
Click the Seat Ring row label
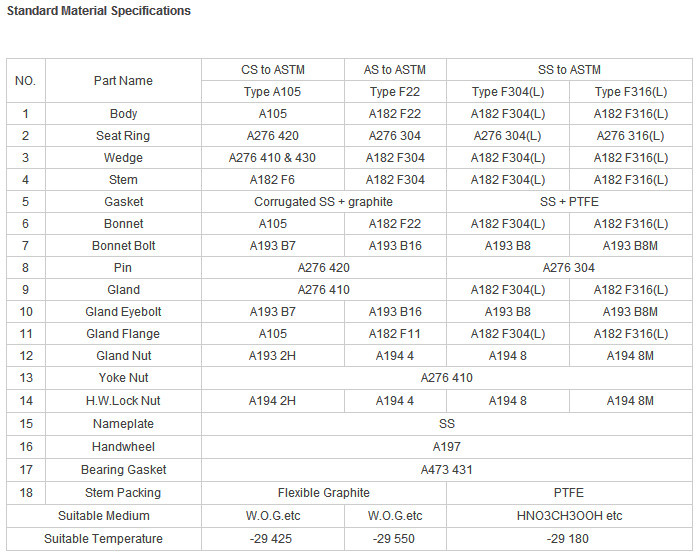click(123, 136)
